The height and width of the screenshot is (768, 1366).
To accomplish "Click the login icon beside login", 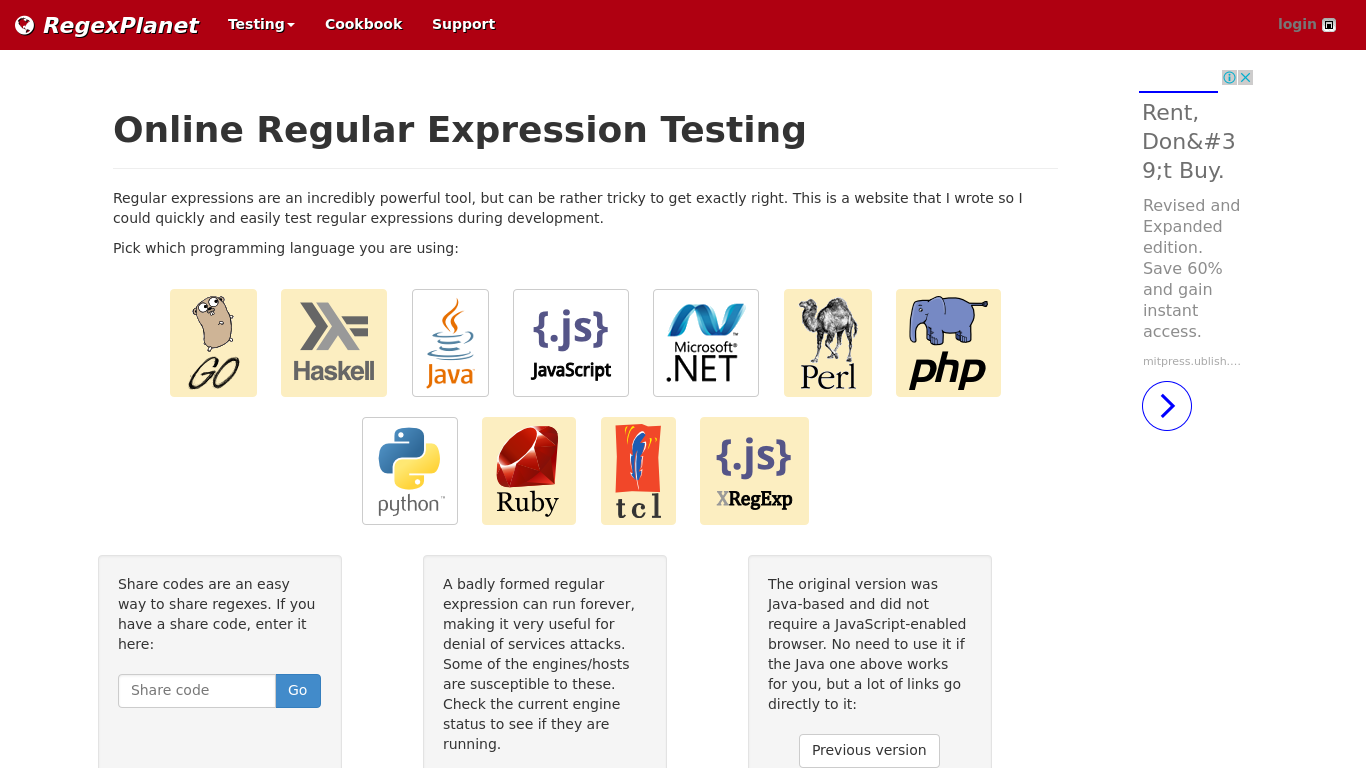I will (x=1329, y=25).
